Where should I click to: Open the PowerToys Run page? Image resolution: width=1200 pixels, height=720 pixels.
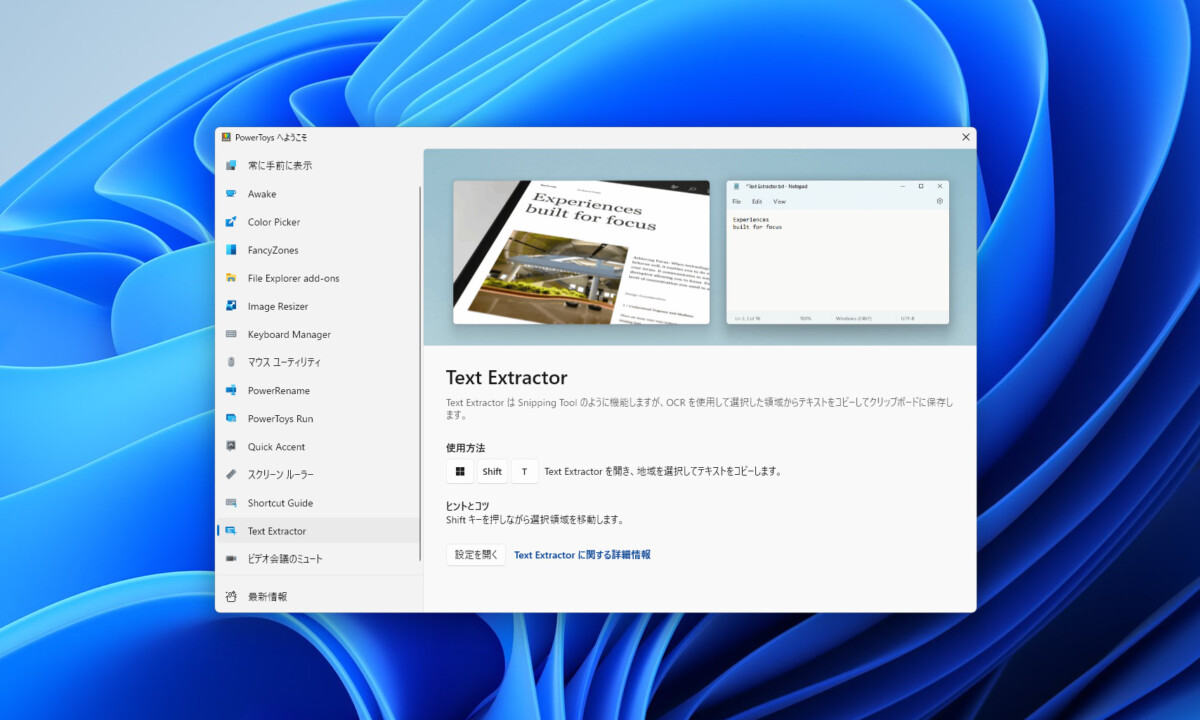(318, 418)
